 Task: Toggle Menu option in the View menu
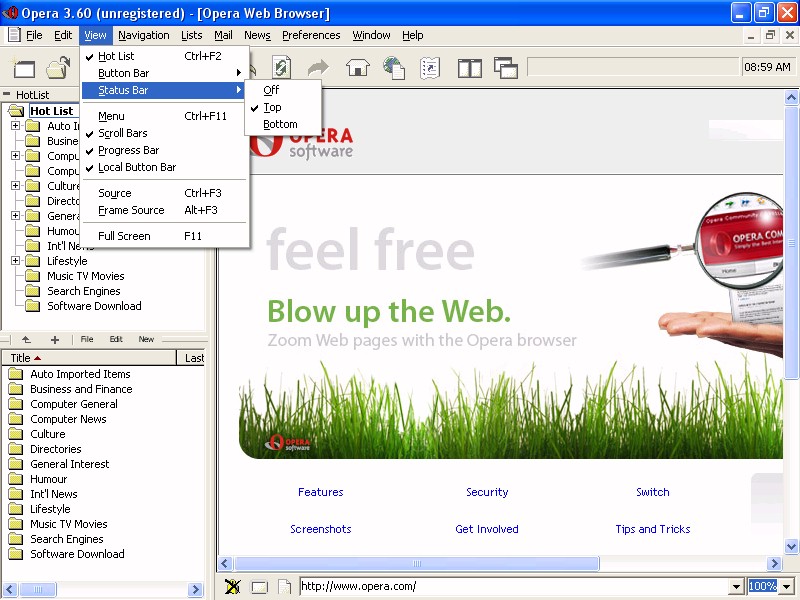[x=163, y=116]
